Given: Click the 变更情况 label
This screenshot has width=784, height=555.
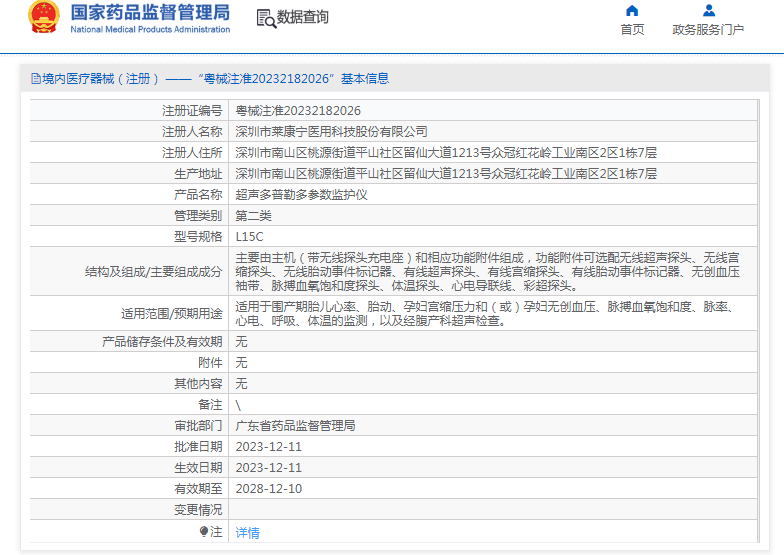Looking at the screenshot, I should point(198,510).
